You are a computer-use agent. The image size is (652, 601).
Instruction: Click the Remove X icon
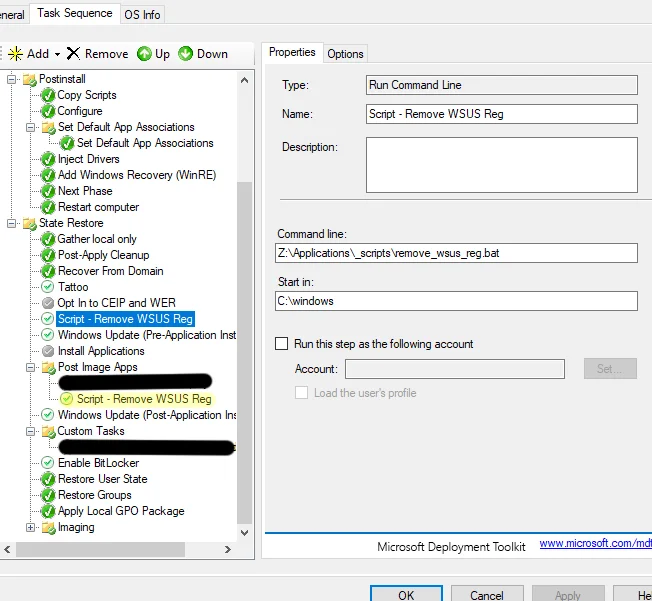[73, 54]
